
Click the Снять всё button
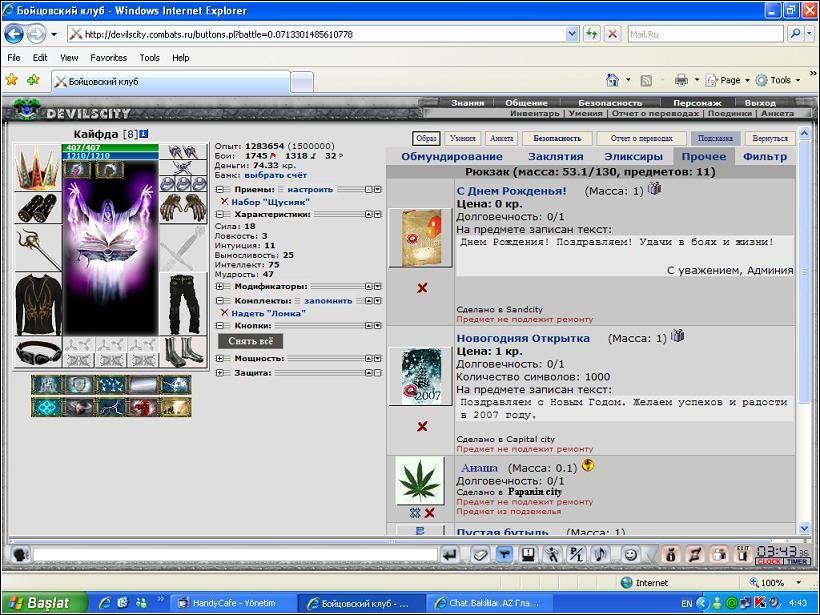click(250, 341)
